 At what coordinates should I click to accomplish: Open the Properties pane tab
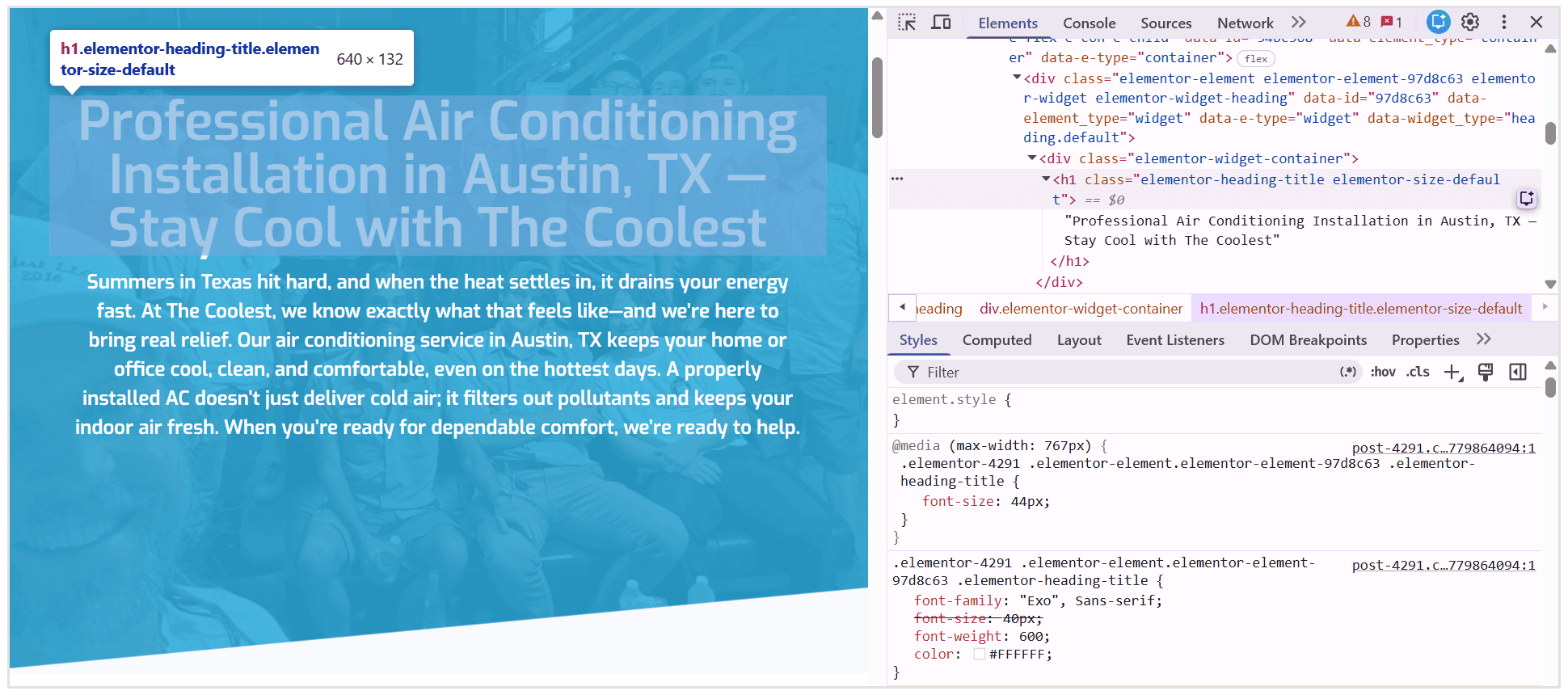(x=1425, y=340)
